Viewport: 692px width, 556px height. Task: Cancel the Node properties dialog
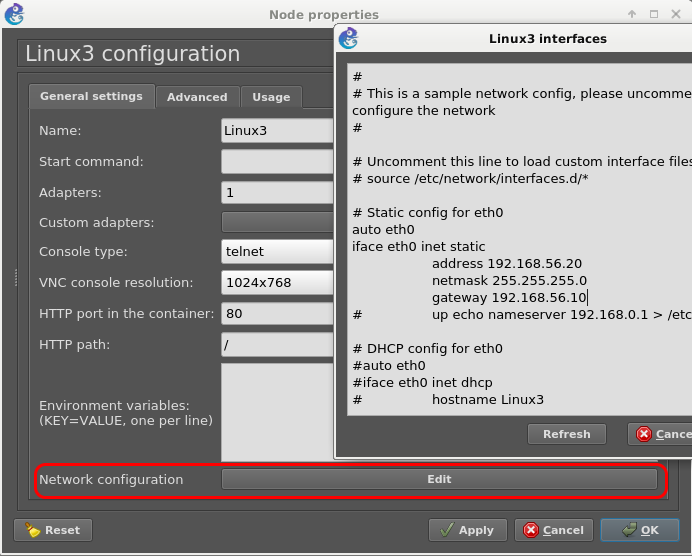click(x=554, y=530)
